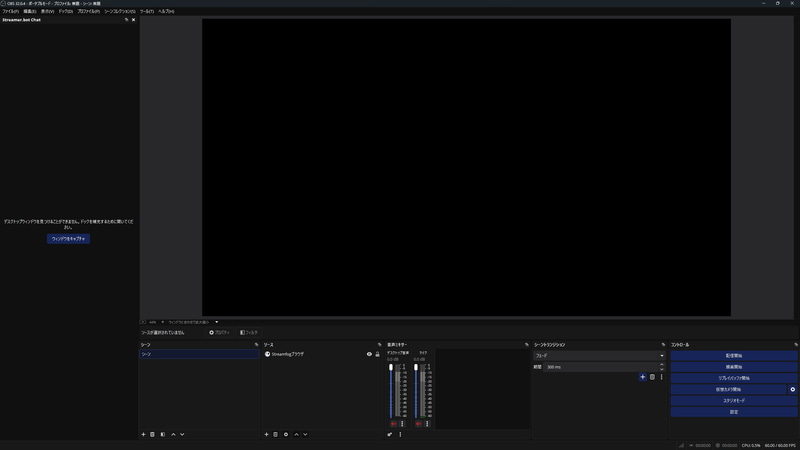Remove selected scene with trash icon

pyautogui.click(x=152, y=435)
